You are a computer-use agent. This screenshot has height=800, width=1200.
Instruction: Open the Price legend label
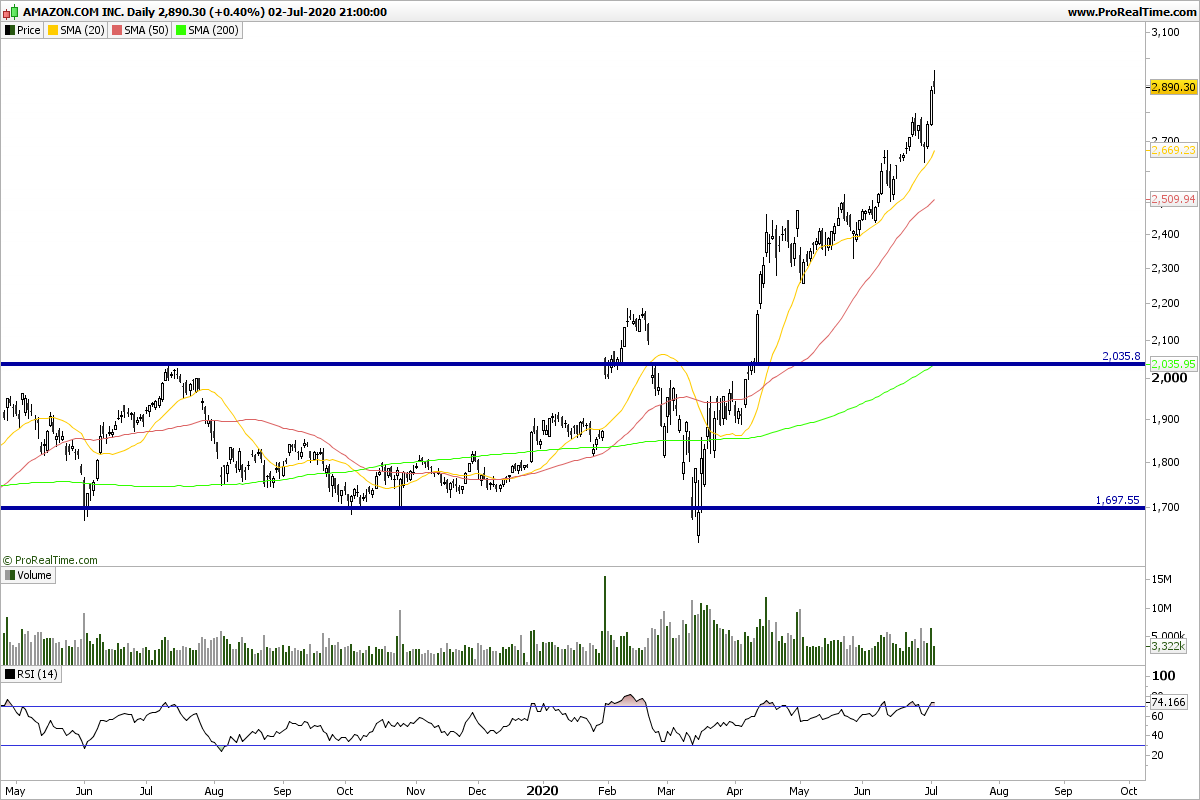(x=29, y=30)
